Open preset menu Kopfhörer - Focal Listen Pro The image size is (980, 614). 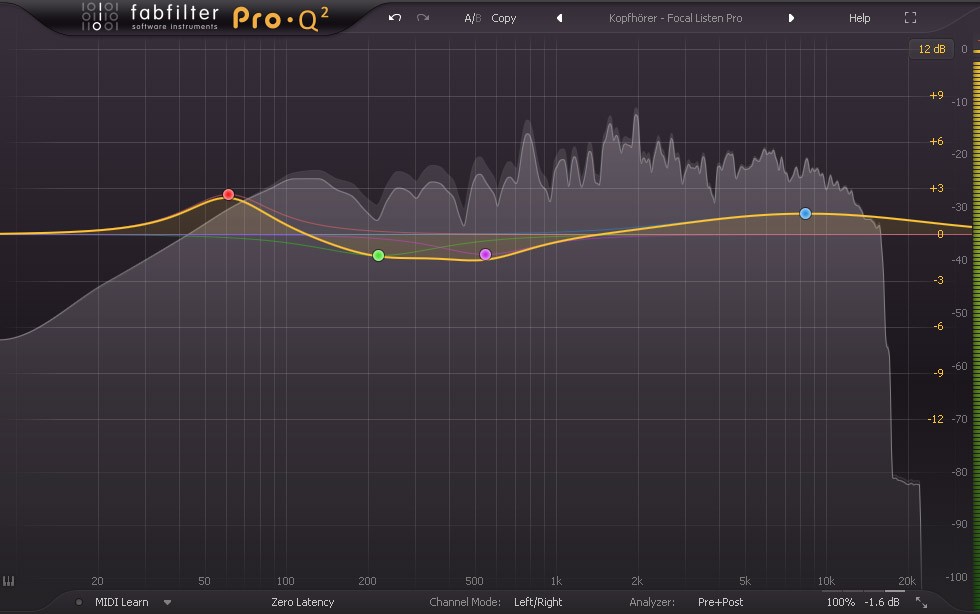(x=676, y=18)
